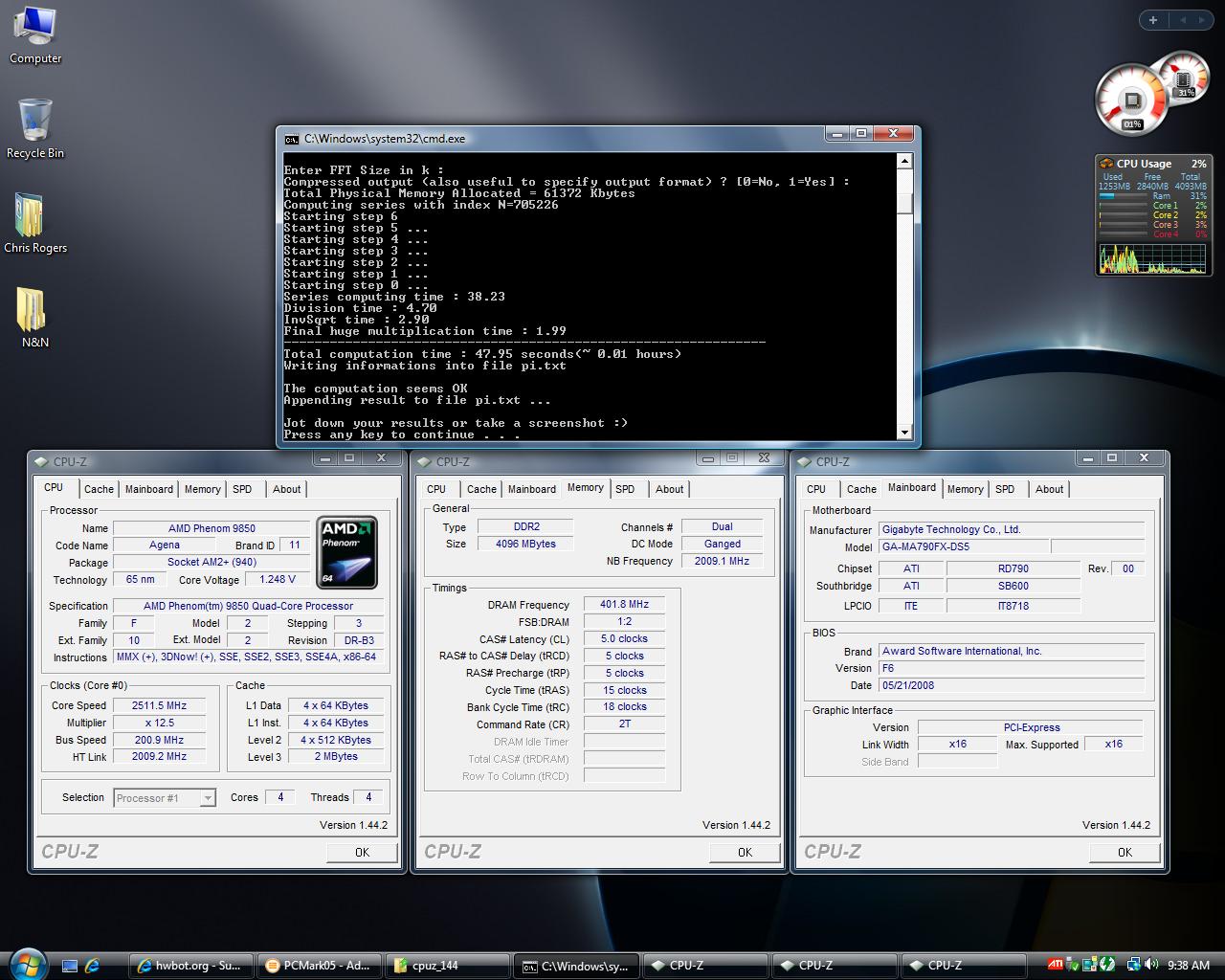Image resolution: width=1225 pixels, height=980 pixels.
Task: Click the CPU usage history graph
Action: pos(1152,258)
